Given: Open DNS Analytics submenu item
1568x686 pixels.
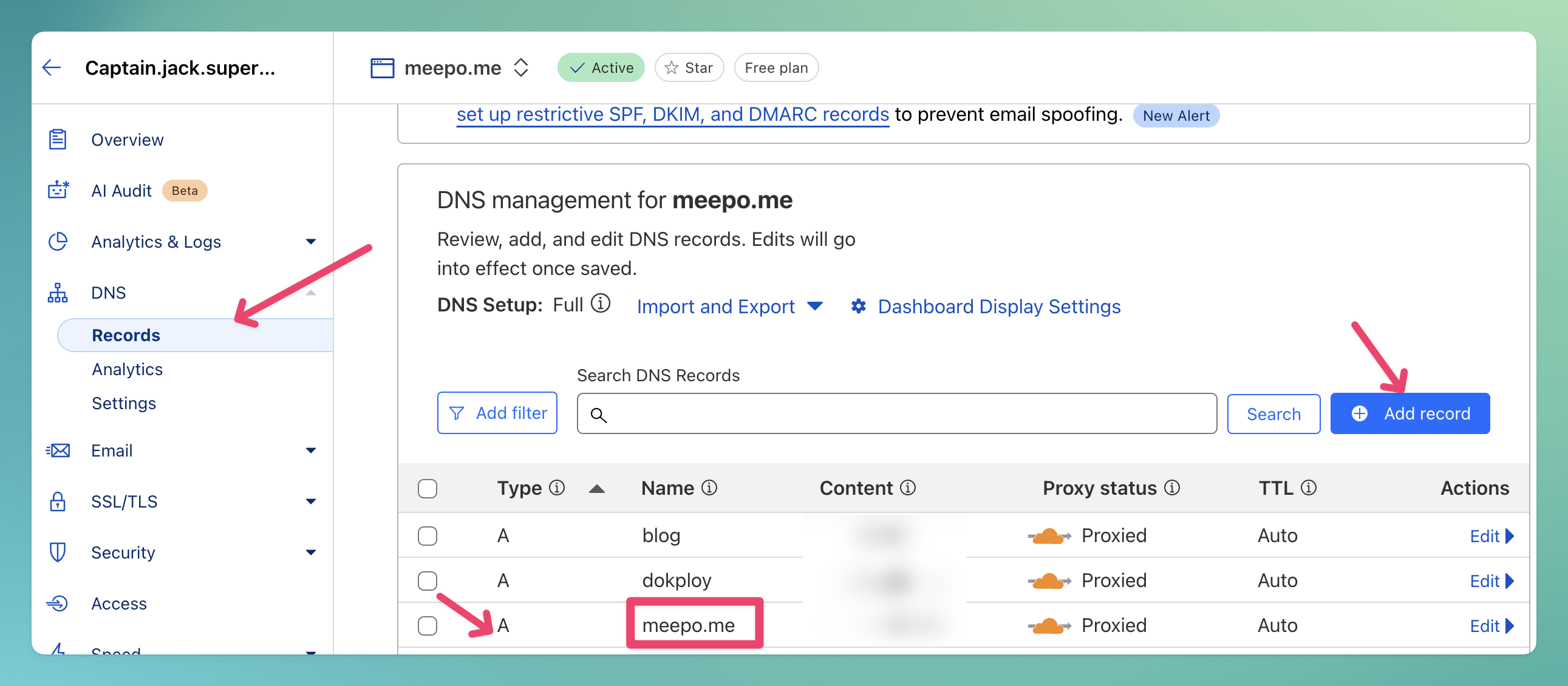Looking at the screenshot, I should coord(127,369).
